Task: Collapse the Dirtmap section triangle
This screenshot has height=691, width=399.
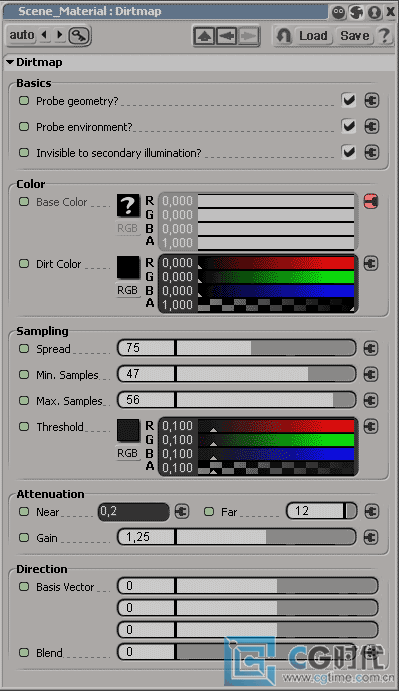Action: pos(10,62)
